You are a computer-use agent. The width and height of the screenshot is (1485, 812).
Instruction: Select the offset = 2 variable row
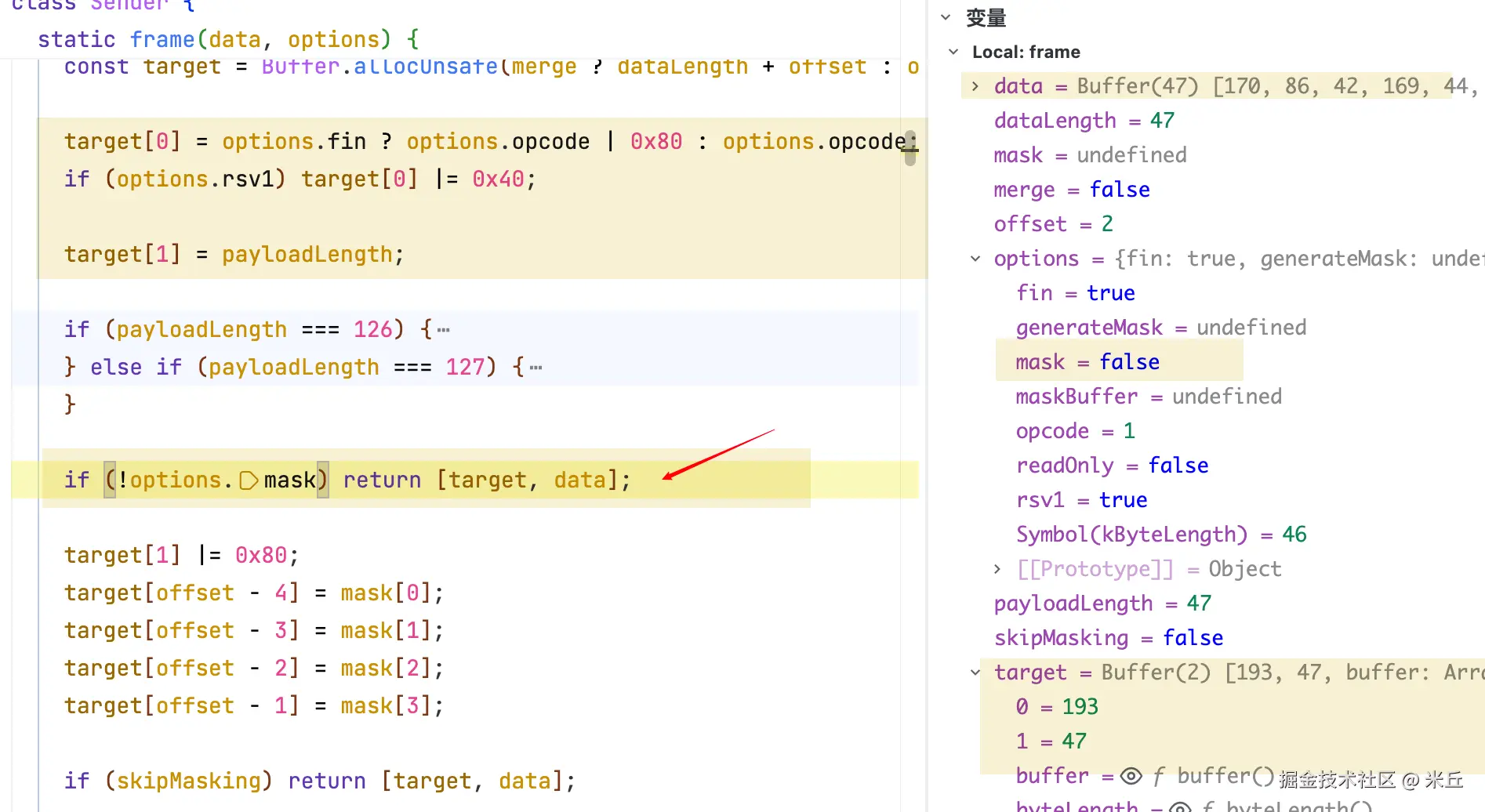tap(1053, 224)
